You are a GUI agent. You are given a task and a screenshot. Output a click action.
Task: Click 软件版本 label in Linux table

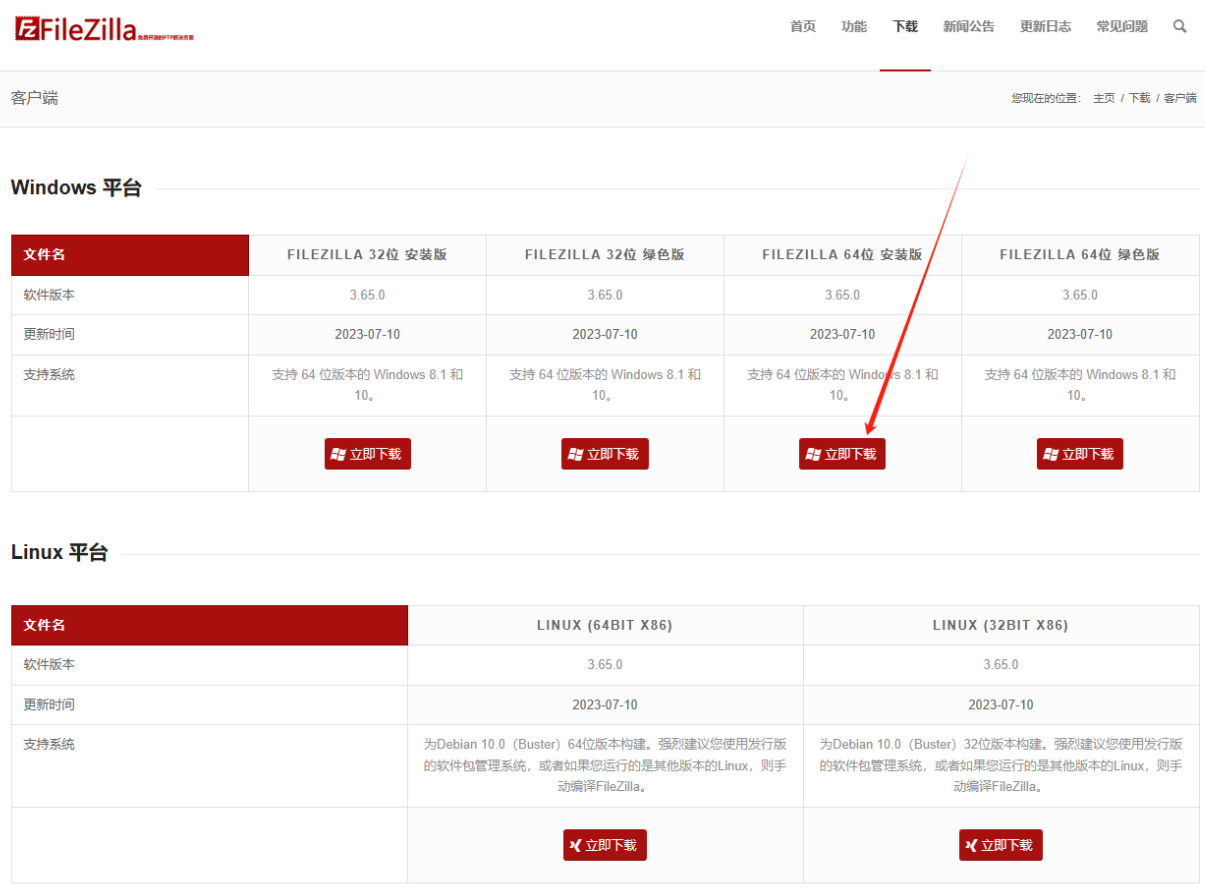click(49, 664)
